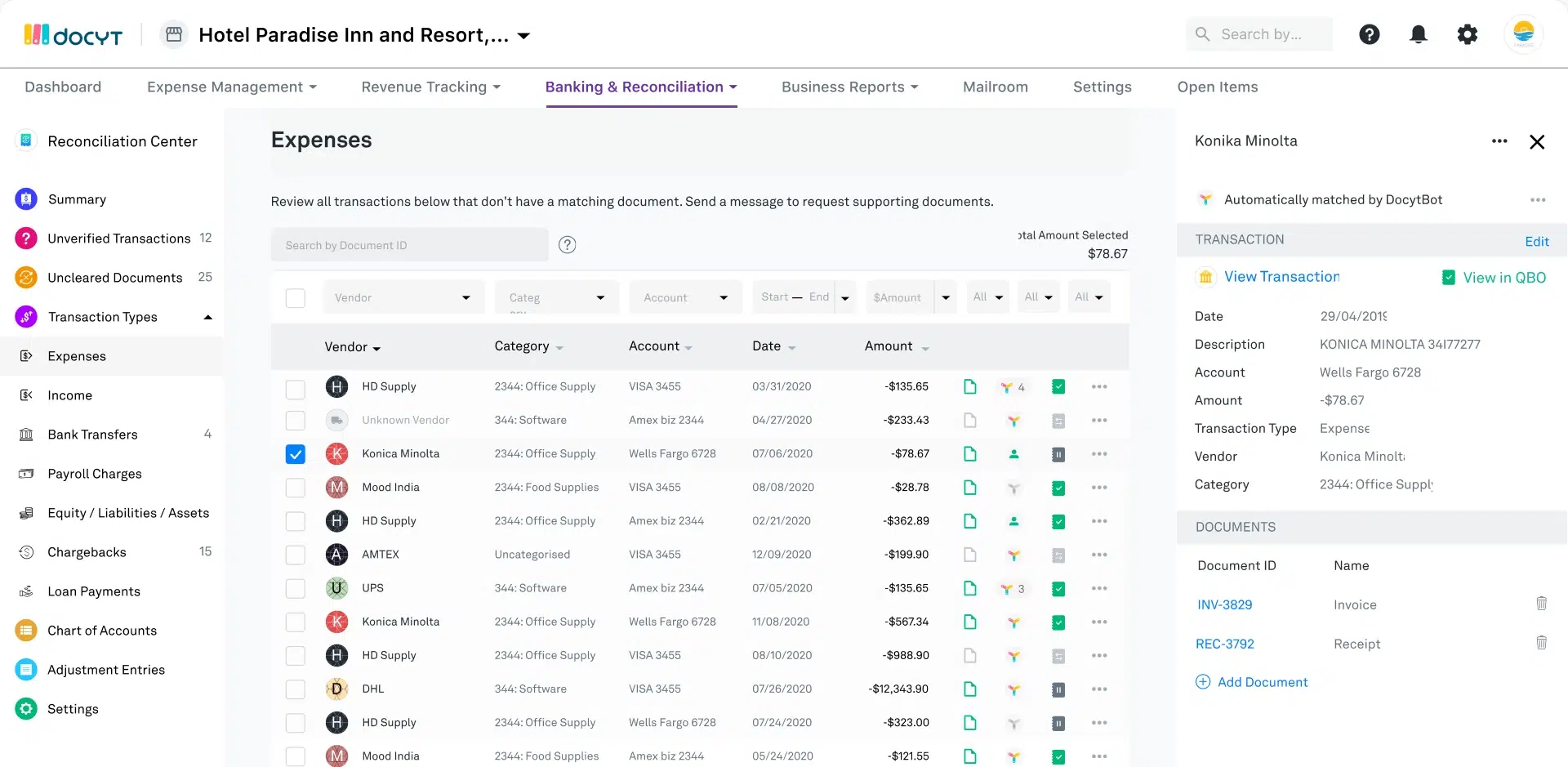Click the top Search by field
The width and height of the screenshot is (1568, 767).
pos(1259,34)
